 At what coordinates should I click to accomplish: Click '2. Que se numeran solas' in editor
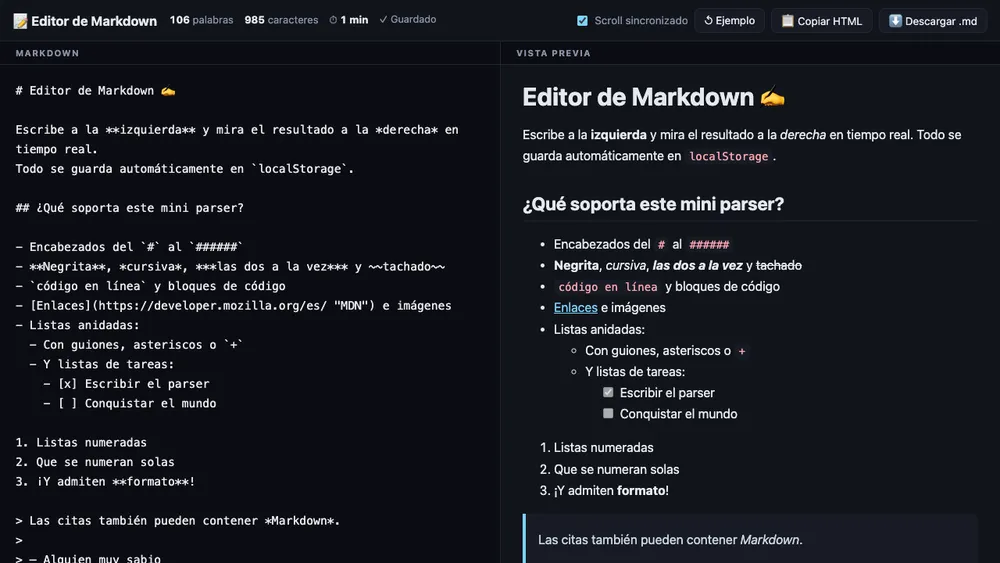point(95,462)
